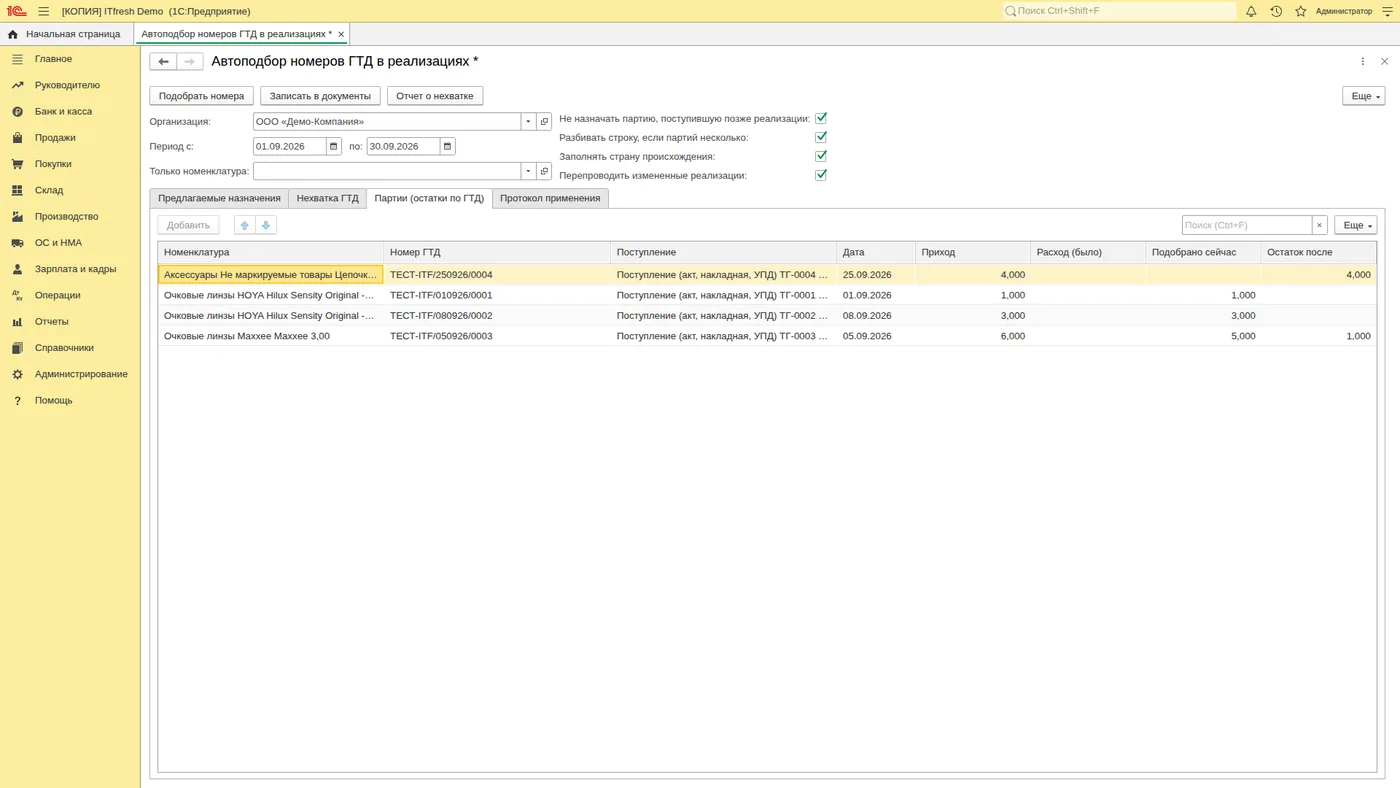Open history clock icon in top bar
Viewport: 1400px width, 788px height.
click(x=1276, y=11)
